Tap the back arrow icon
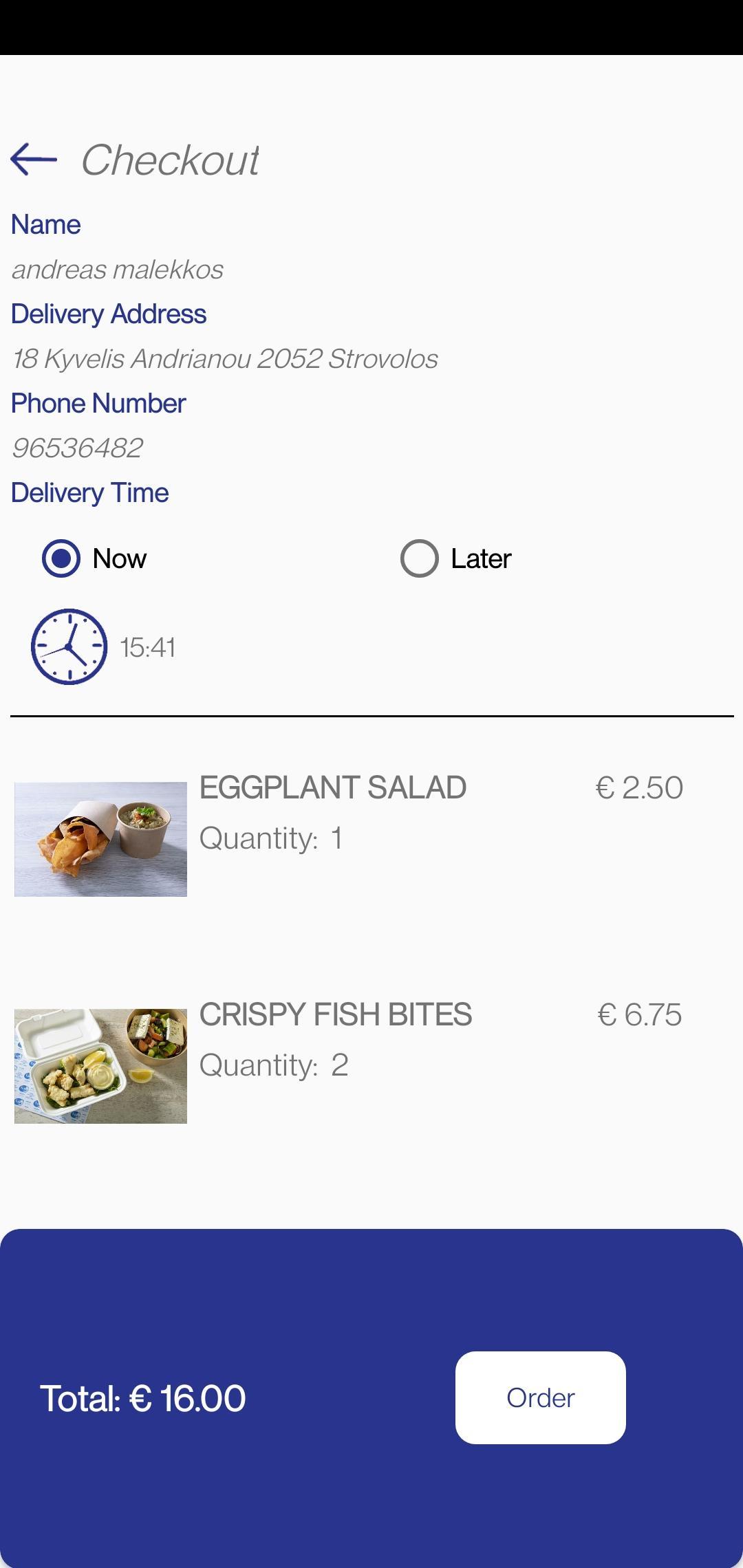Viewport: 743px width, 1568px height. pos(34,160)
